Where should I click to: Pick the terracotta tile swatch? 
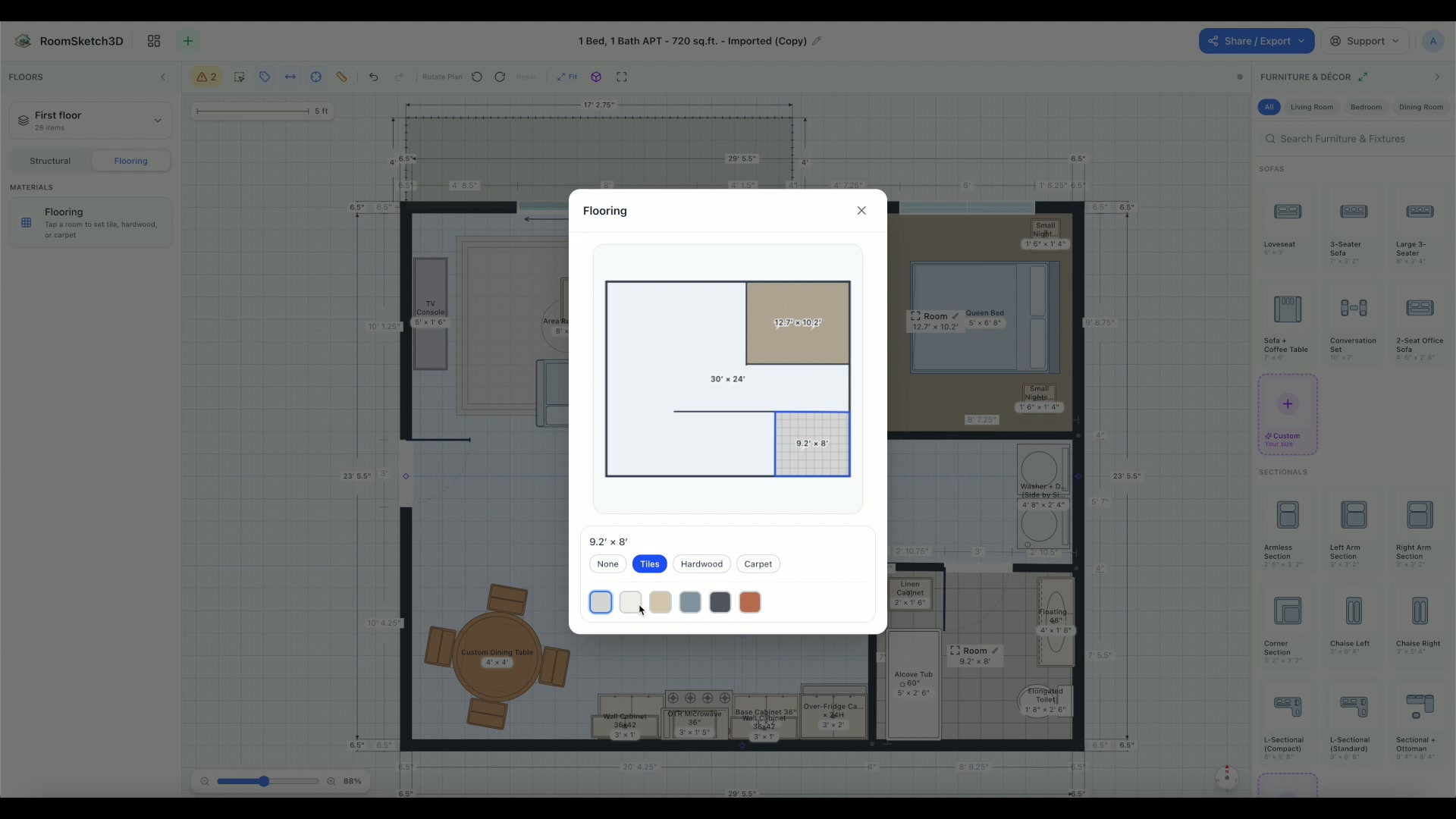pos(750,602)
